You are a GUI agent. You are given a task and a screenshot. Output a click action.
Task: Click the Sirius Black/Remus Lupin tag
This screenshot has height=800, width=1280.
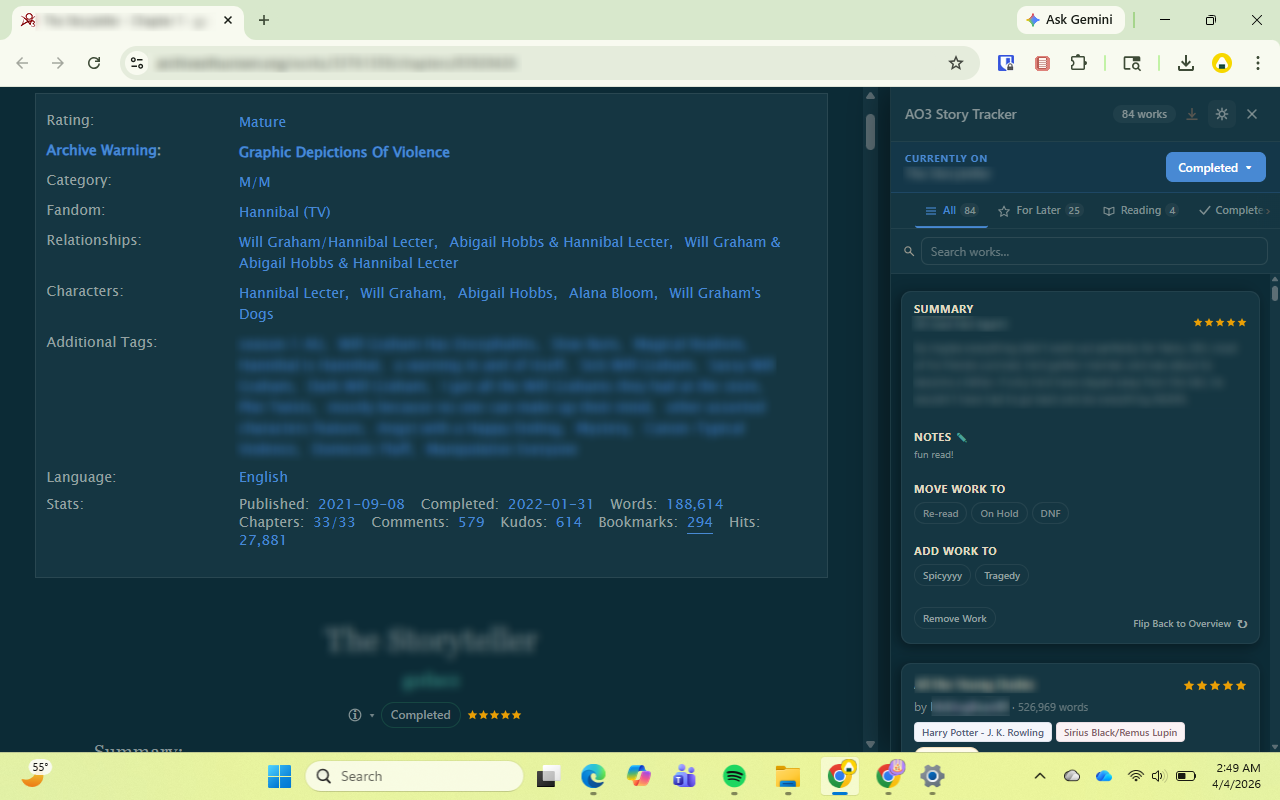pyautogui.click(x=1120, y=733)
